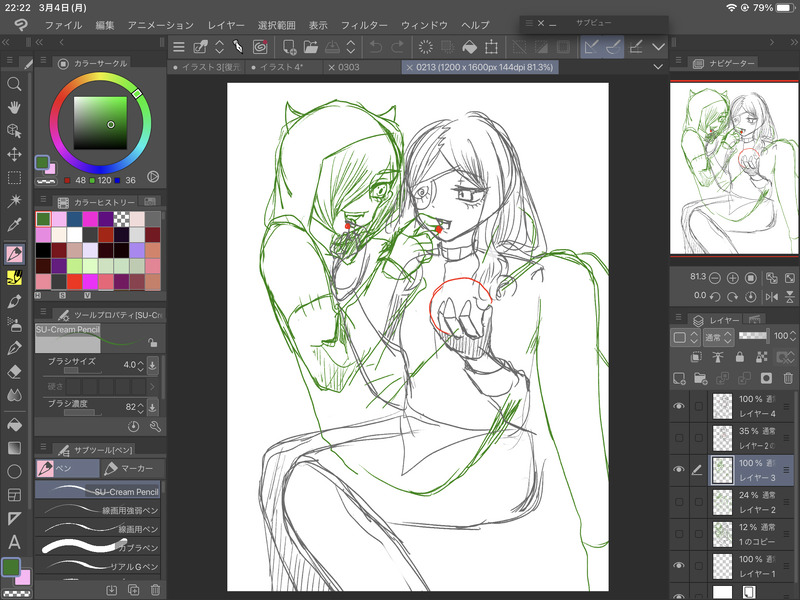This screenshot has width=800, height=600.
Task: Open フィルター menu
Action: coord(364,25)
